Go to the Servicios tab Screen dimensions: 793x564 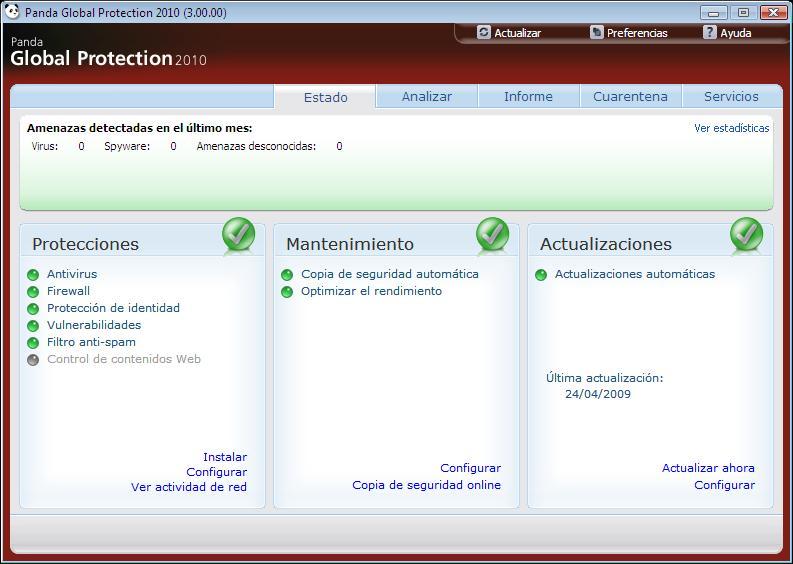coord(731,97)
